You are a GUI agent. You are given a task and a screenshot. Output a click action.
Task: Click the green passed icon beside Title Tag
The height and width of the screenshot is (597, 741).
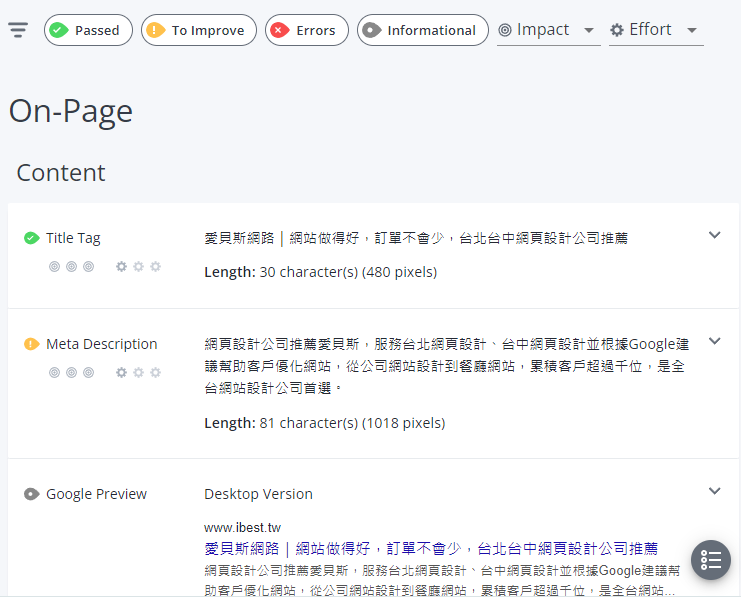32,238
